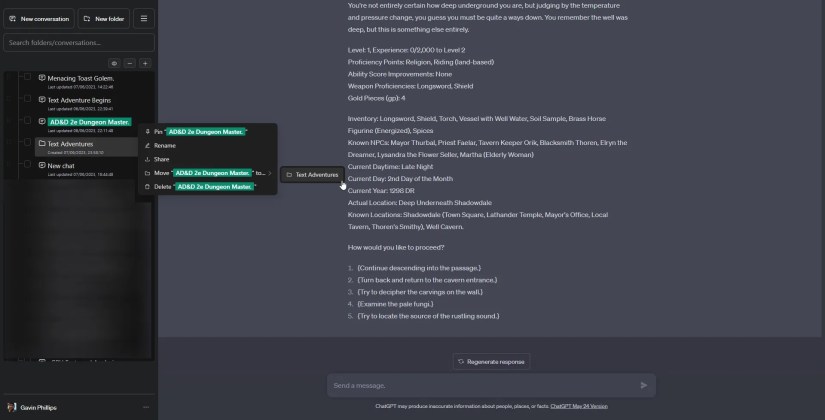This screenshot has width=825, height=420.
Task: Click chat icon beside Text Adventure Begins
Action: (x=42, y=99)
